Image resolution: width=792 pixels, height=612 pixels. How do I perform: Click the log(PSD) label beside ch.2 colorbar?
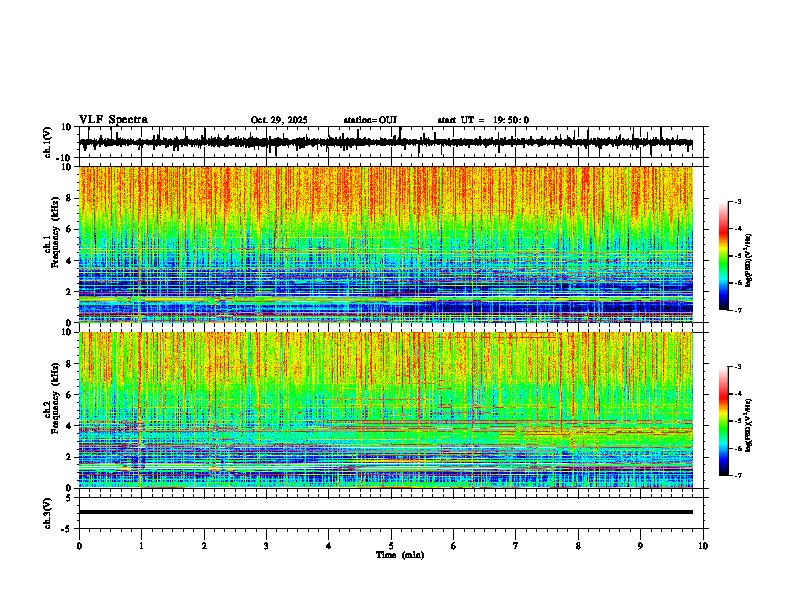tap(749, 425)
